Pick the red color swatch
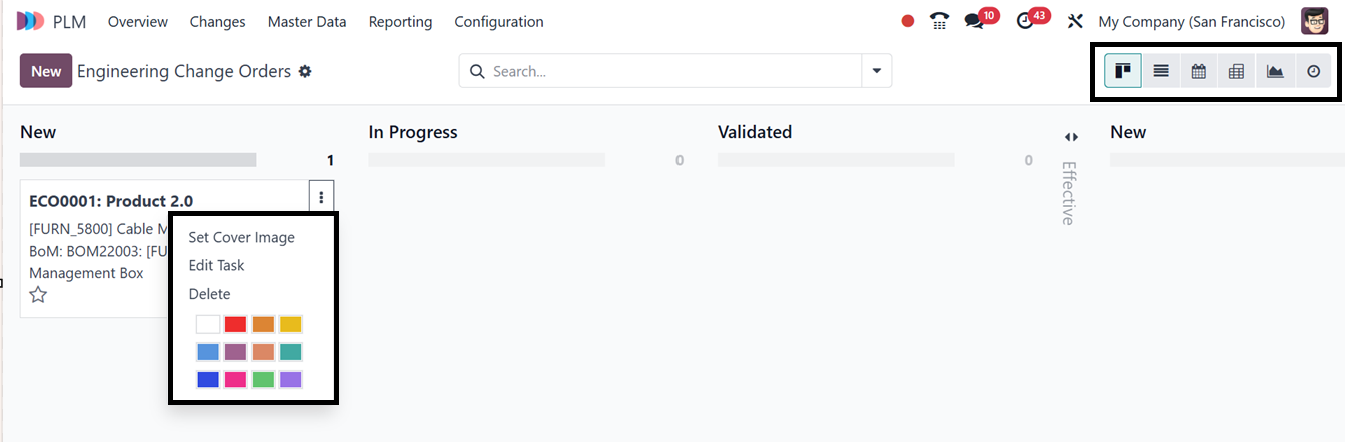 [235, 324]
